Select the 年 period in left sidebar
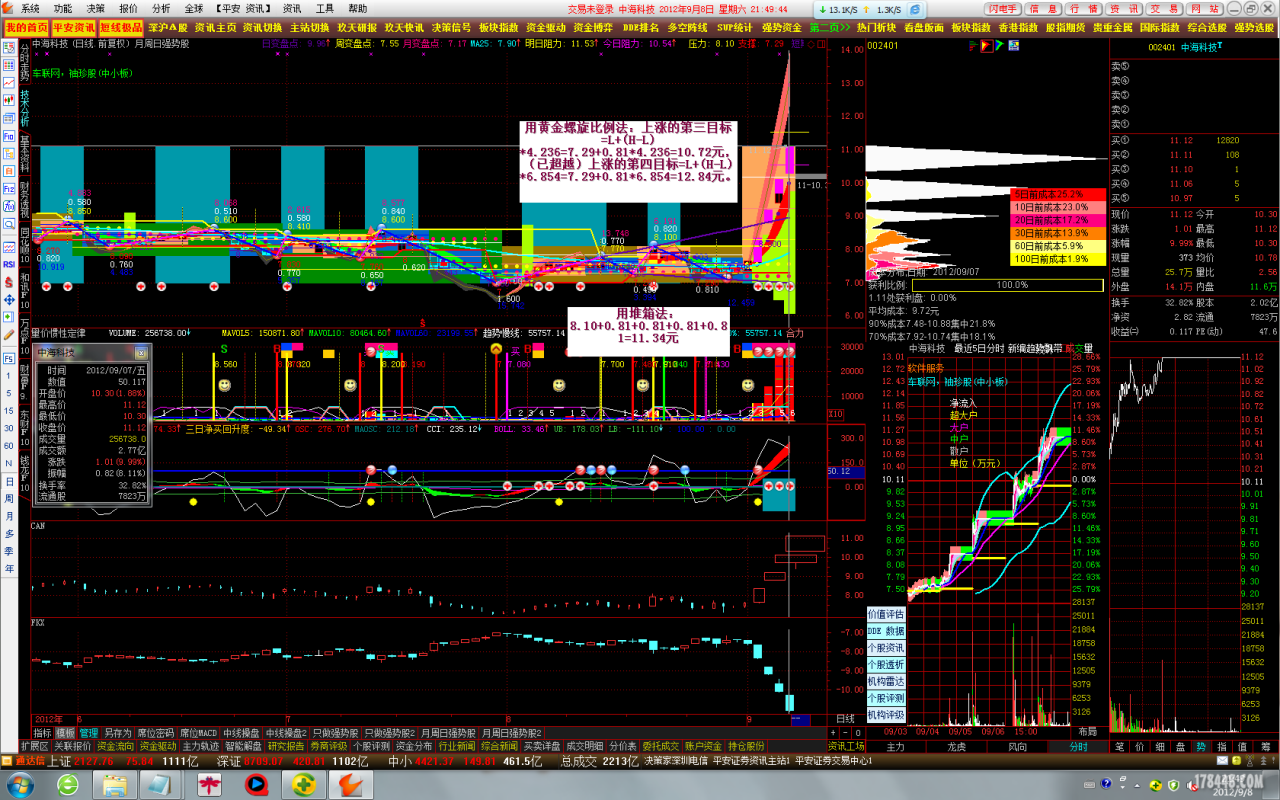The height and width of the screenshot is (800, 1280). 9,568
